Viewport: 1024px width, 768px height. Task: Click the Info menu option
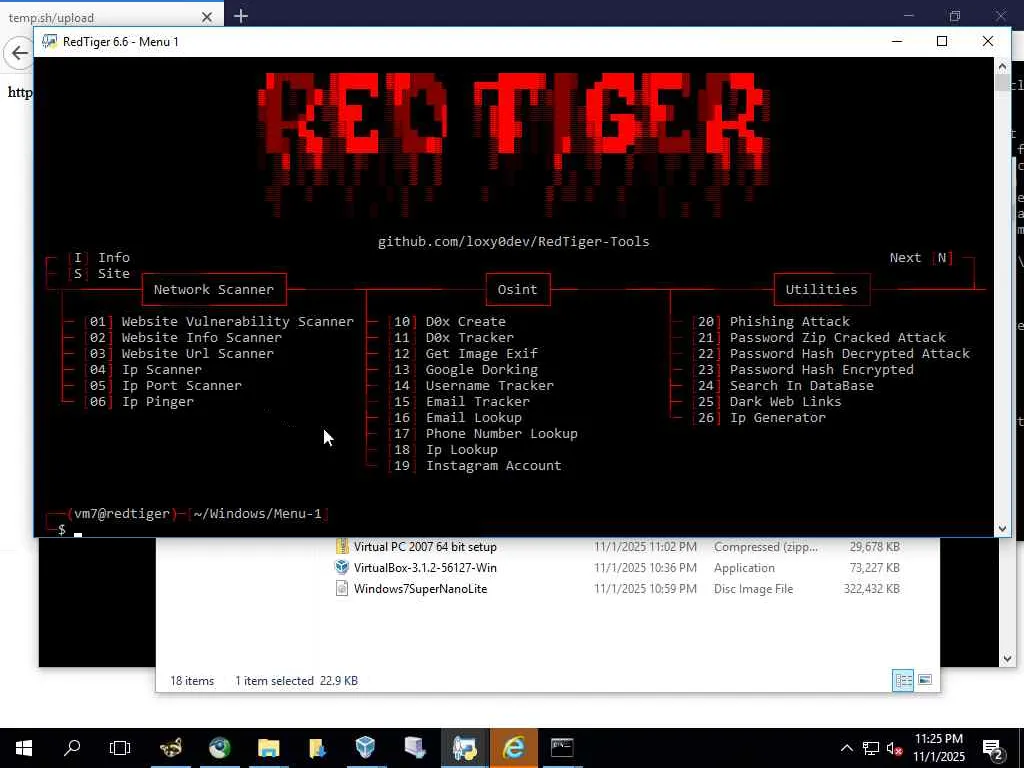(x=99, y=257)
